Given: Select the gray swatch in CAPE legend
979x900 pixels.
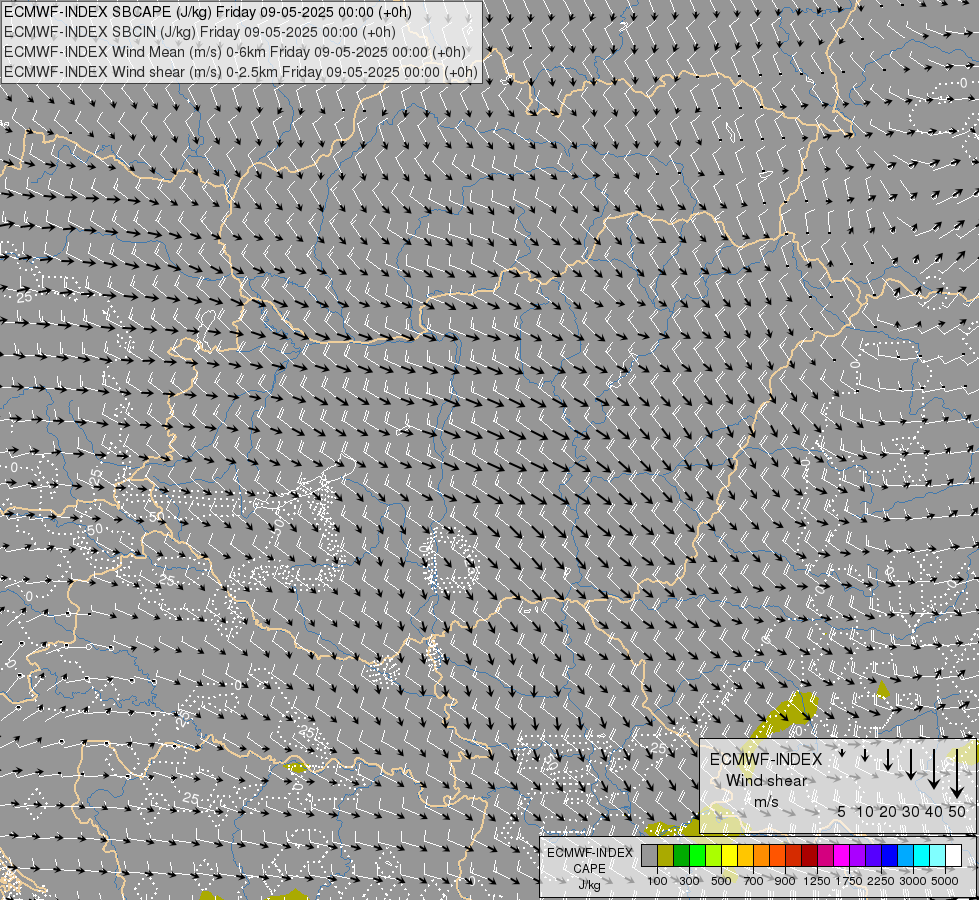Looking at the screenshot, I should tap(649, 855).
